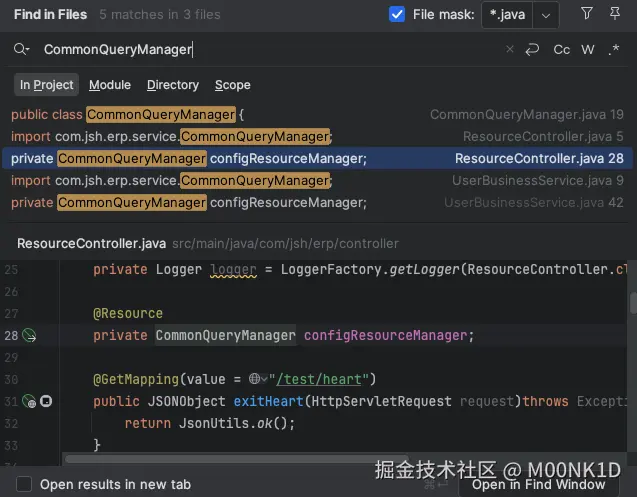The image size is (637, 497).
Task: Select private field result ResourceController.java 28
Action: pos(318,158)
